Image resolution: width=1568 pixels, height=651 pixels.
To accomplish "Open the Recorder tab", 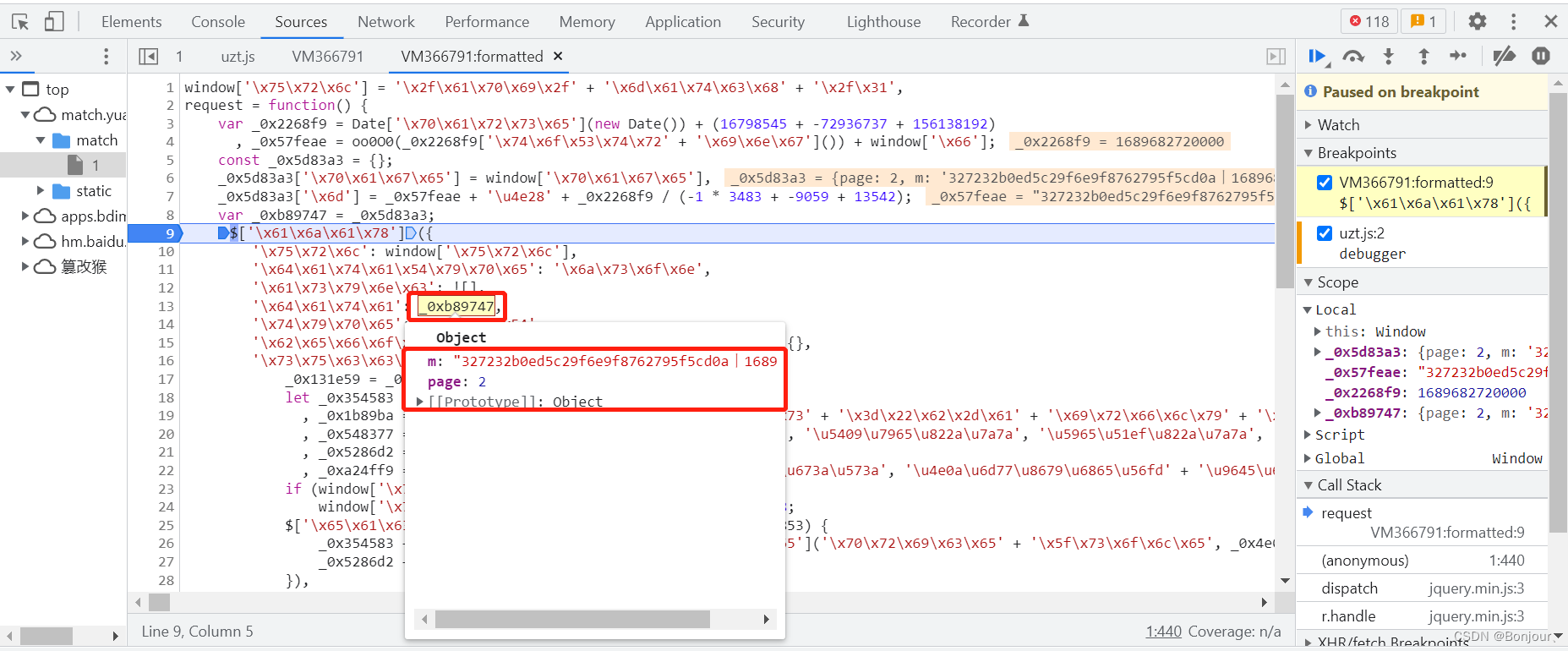I will pos(990,22).
